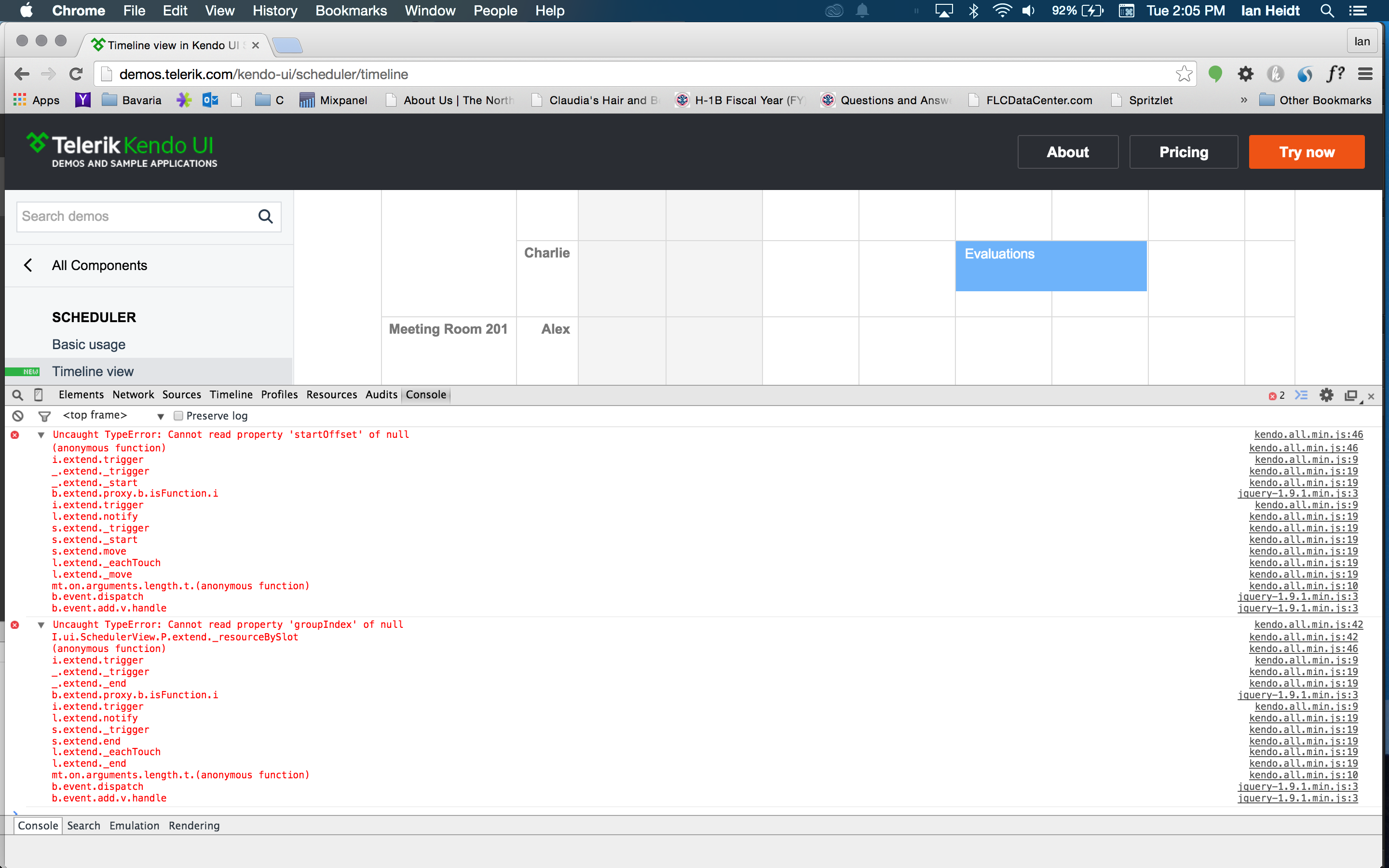Screen dimensions: 1389x868
Task: Toggle the device mode phone icon
Action: pyautogui.click(x=39, y=395)
